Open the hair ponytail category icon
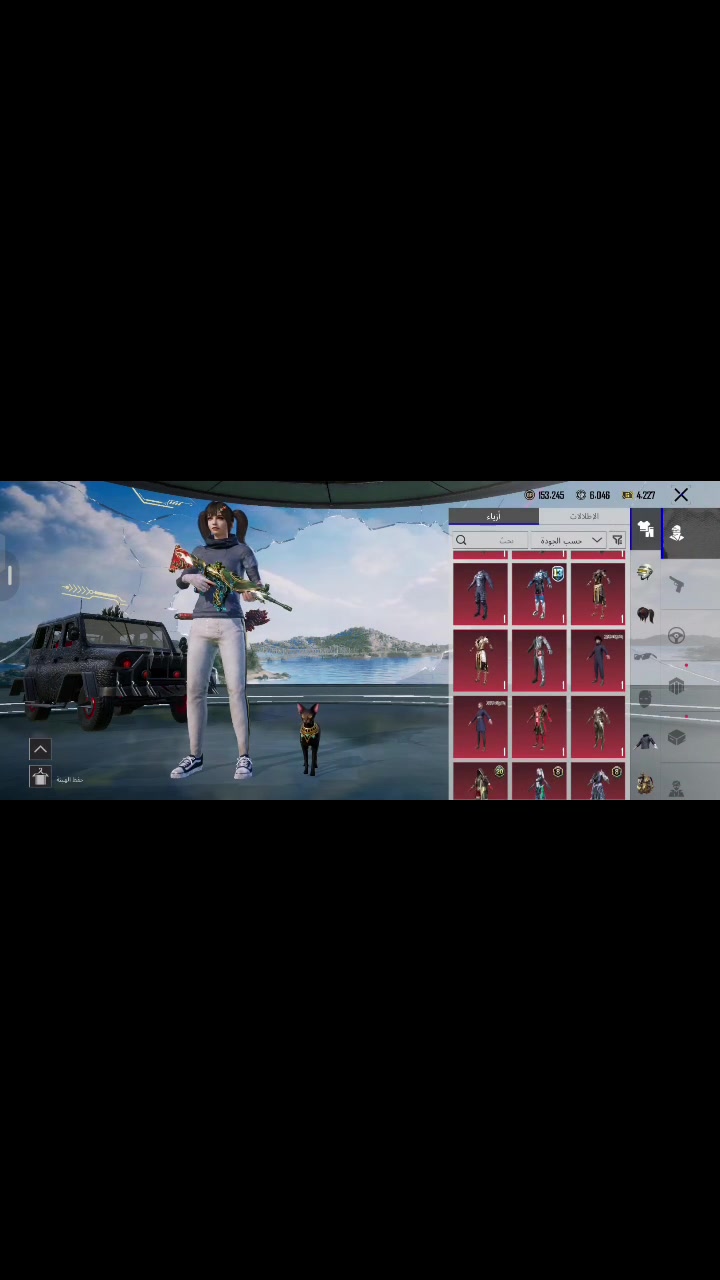The width and height of the screenshot is (720, 1280). tap(645, 615)
